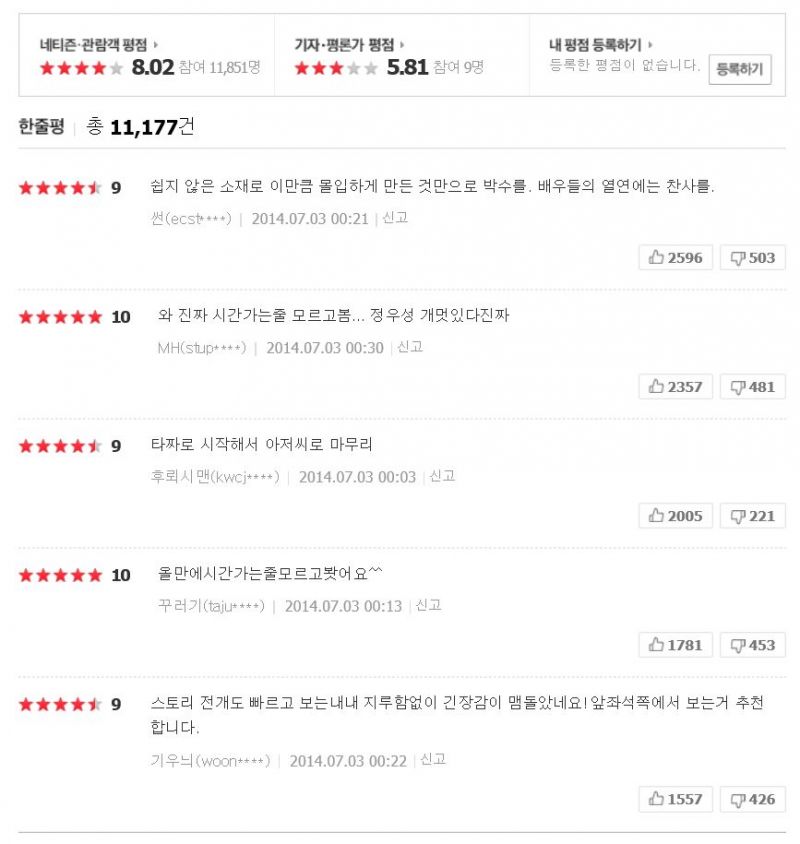Expand 기자·평론가 평점 arrow
800x844 pixels.
pyautogui.click(x=402, y=45)
